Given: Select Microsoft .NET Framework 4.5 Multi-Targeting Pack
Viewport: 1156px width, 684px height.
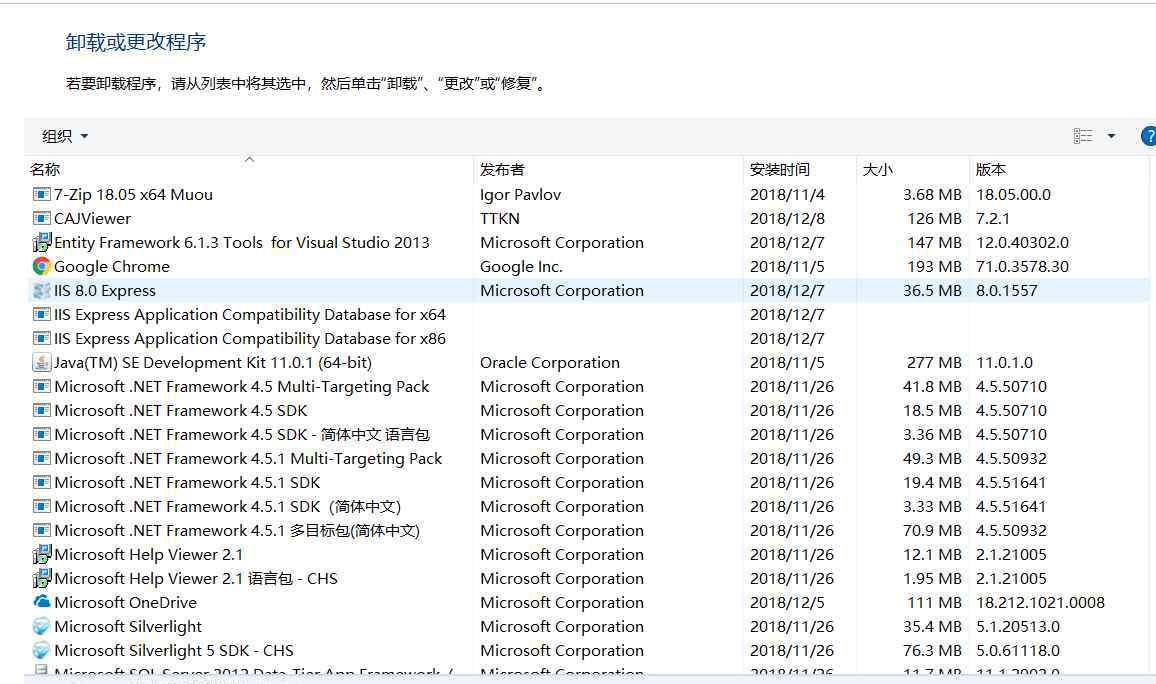Looking at the screenshot, I should [242, 386].
